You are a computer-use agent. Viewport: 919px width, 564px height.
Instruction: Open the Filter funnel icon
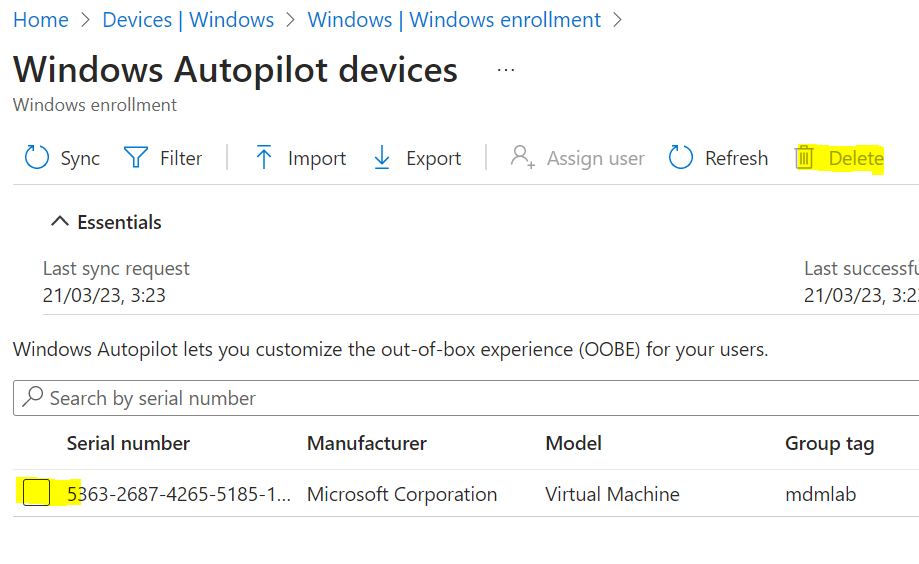point(136,158)
